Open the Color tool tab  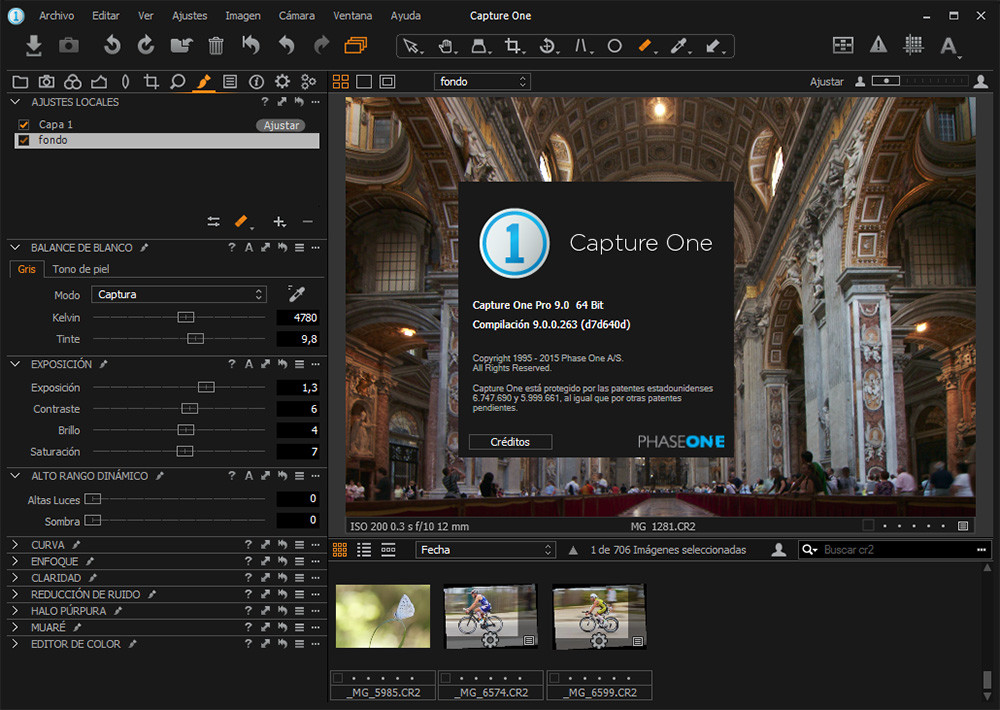click(73, 81)
